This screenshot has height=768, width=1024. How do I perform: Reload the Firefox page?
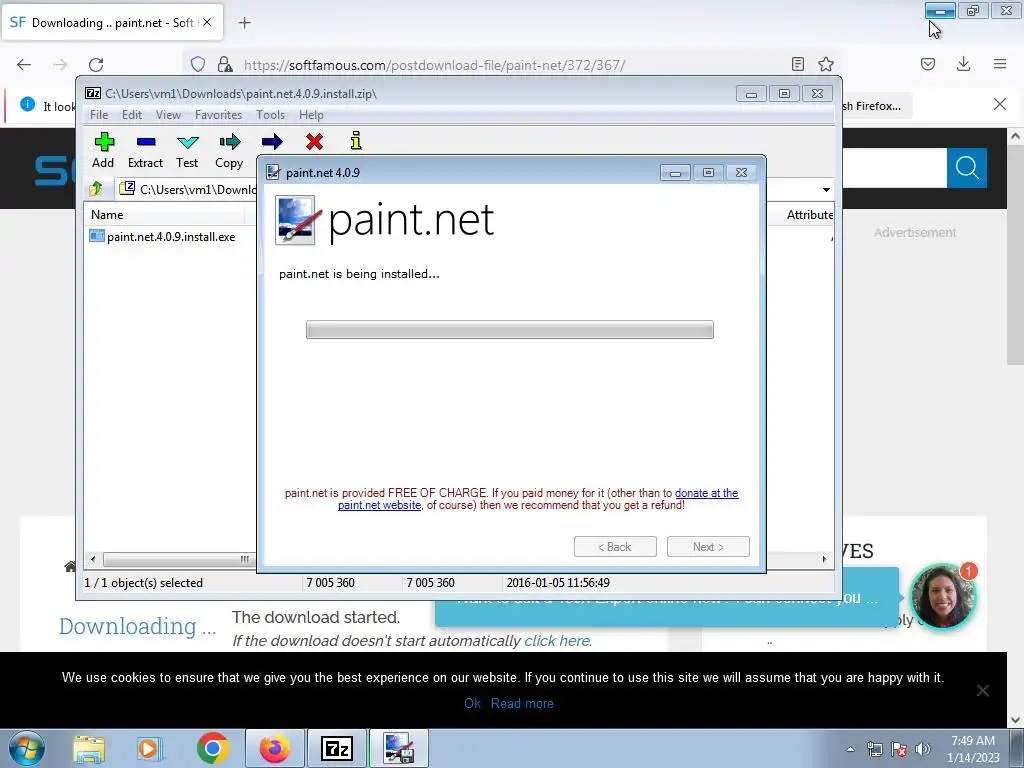coord(96,64)
